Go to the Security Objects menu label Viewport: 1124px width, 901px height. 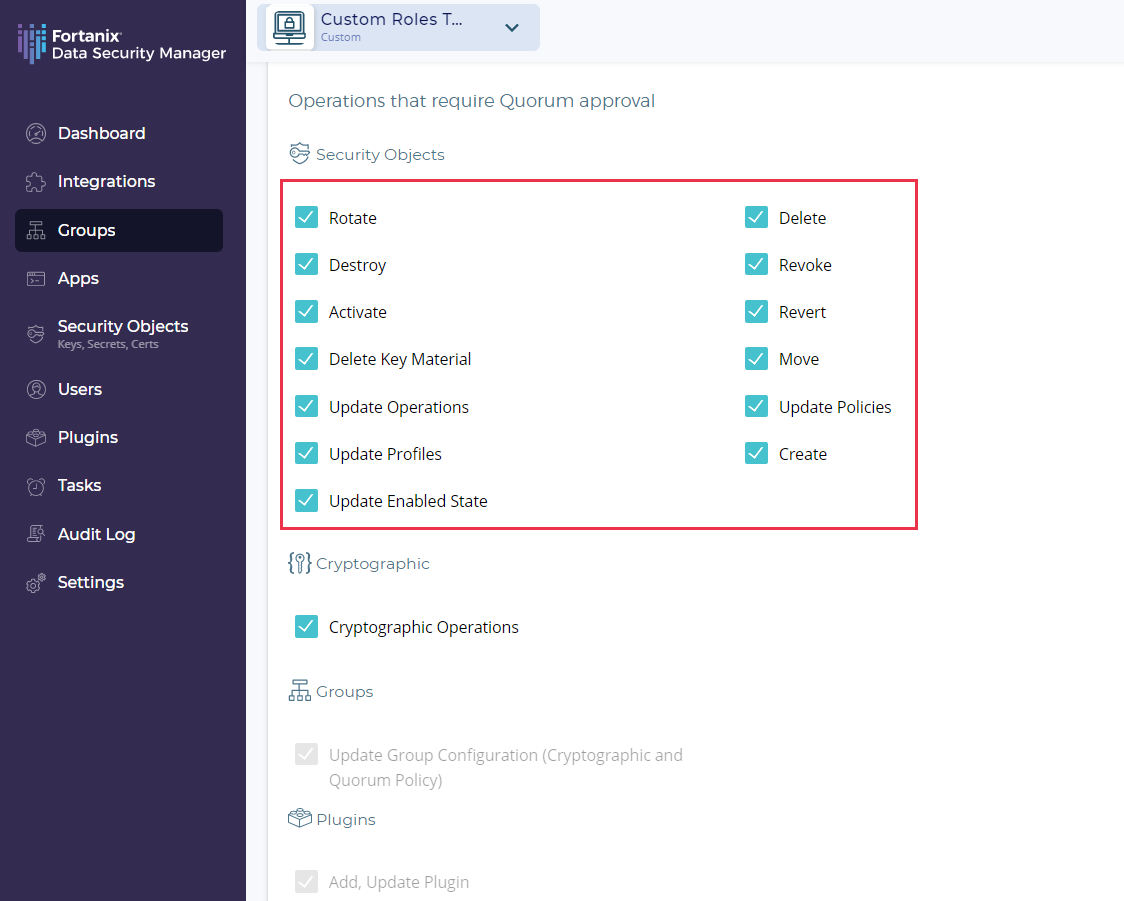pos(123,327)
